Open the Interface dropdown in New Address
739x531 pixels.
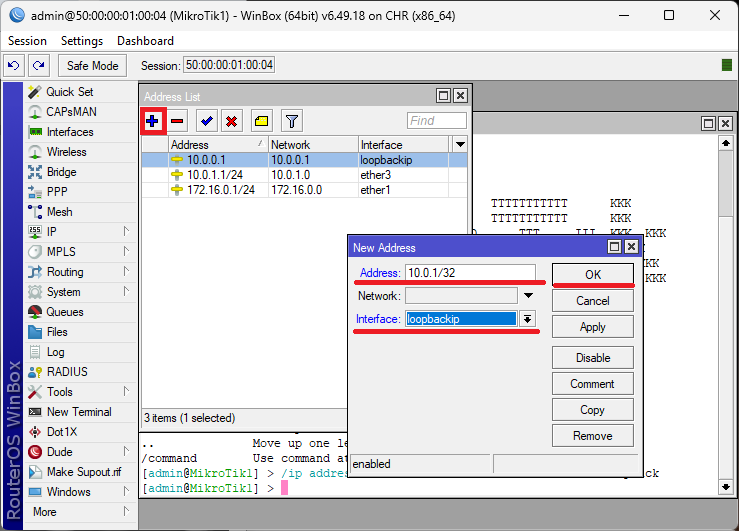point(527,319)
